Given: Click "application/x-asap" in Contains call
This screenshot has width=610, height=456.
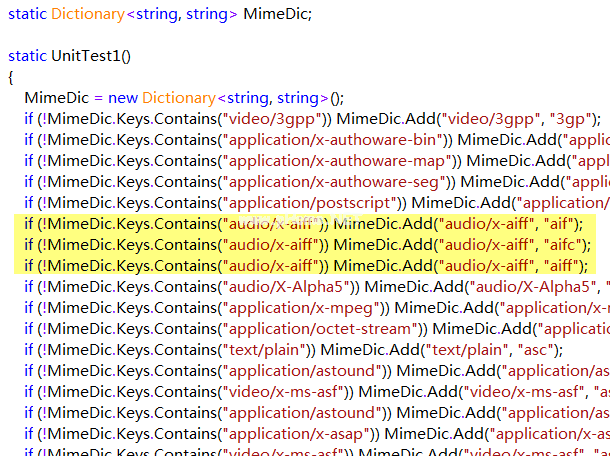Looking at the screenshot, I should [x=297, y=434].
